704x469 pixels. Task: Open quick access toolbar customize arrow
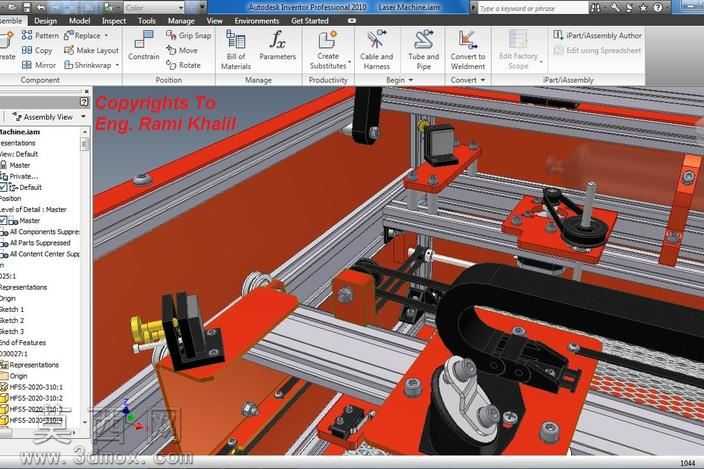202,7
